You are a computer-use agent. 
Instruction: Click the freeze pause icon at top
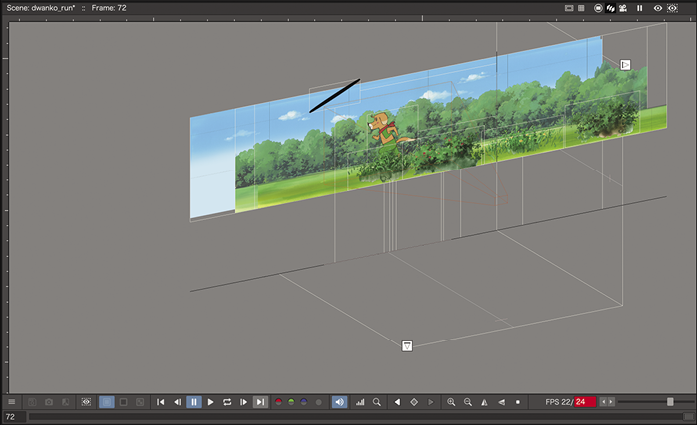pyautogui.click(x=640, y=8)
